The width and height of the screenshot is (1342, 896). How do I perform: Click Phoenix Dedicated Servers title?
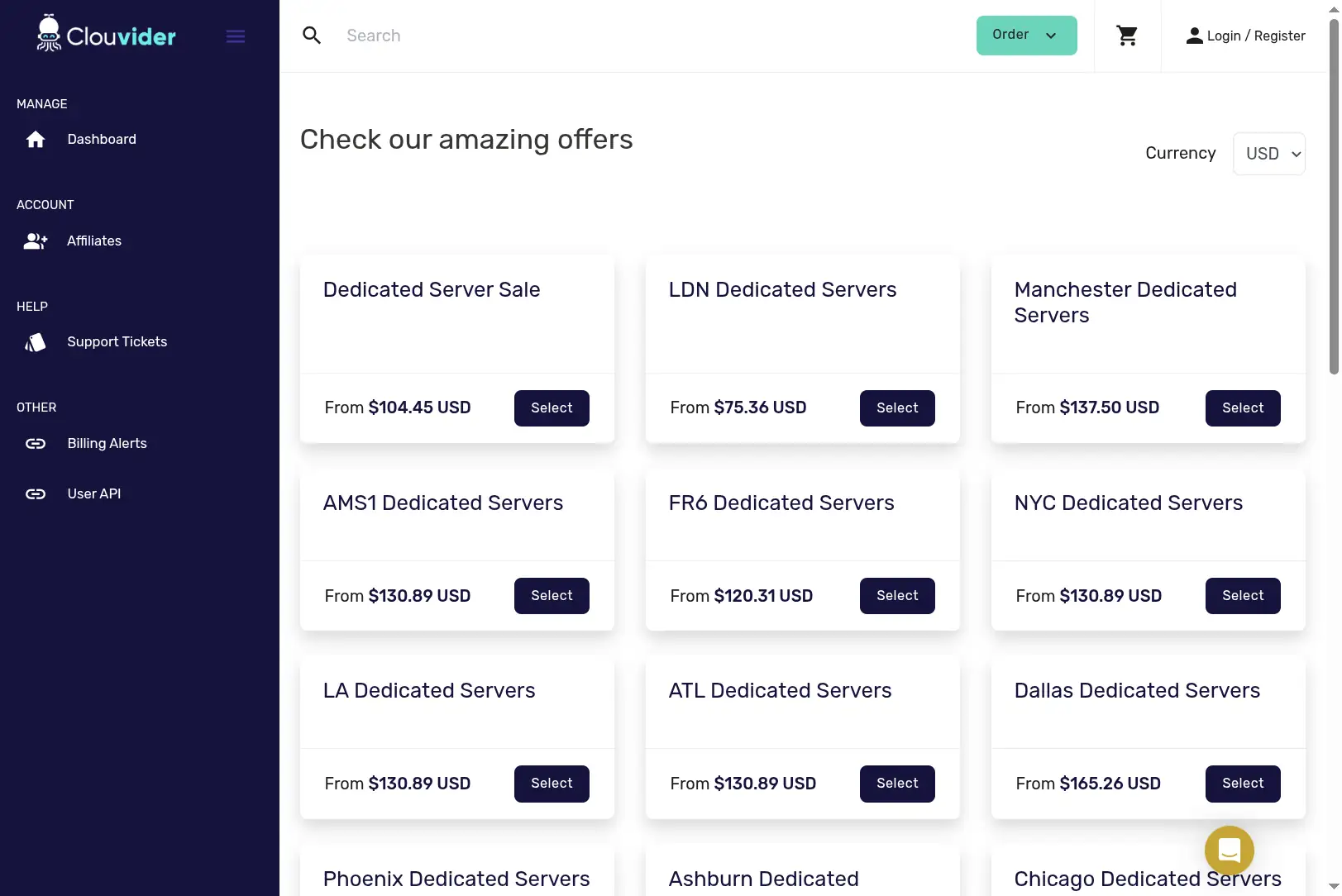(x=456, y=879)
